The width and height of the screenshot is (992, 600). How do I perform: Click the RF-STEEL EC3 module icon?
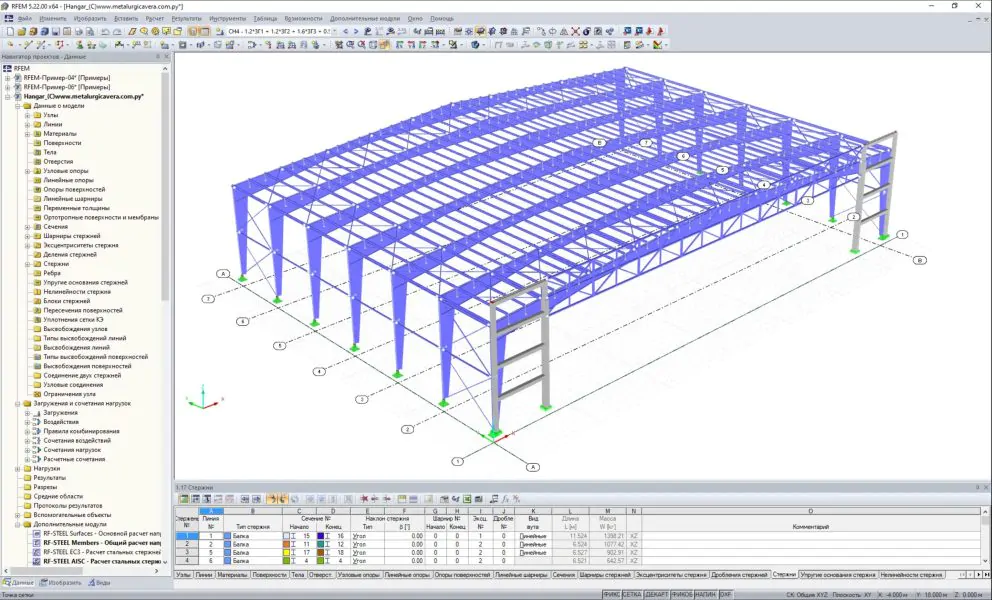[36, 552]
